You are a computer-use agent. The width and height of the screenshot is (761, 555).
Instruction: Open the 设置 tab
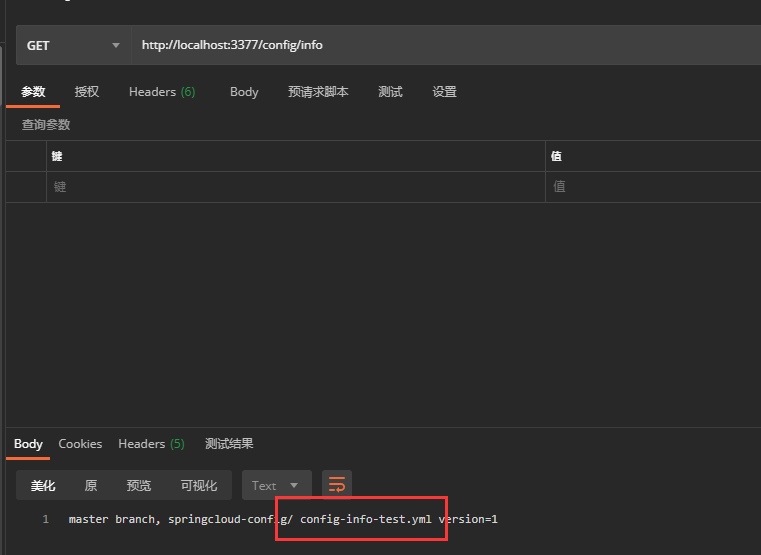(445, 92)
